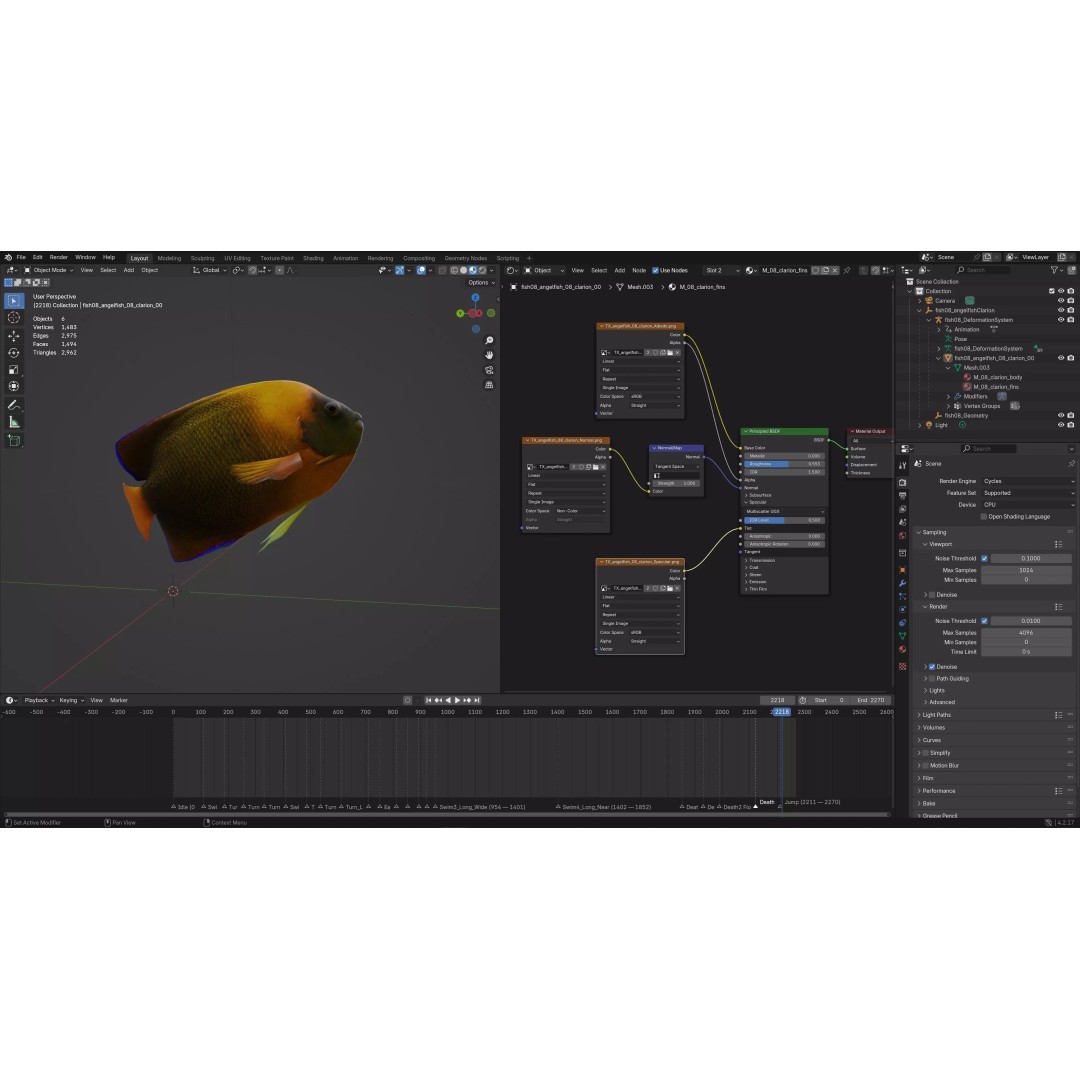
Task: Hide the Light object with eye icon
Action: [x=1061, y=425]
